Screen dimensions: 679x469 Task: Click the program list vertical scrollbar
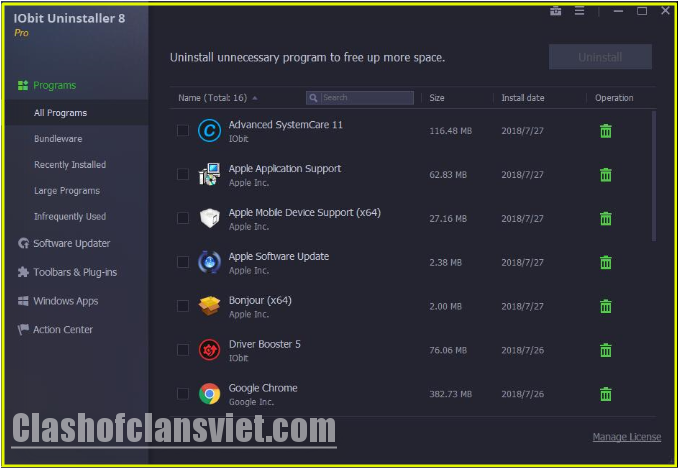pos(653,176)
